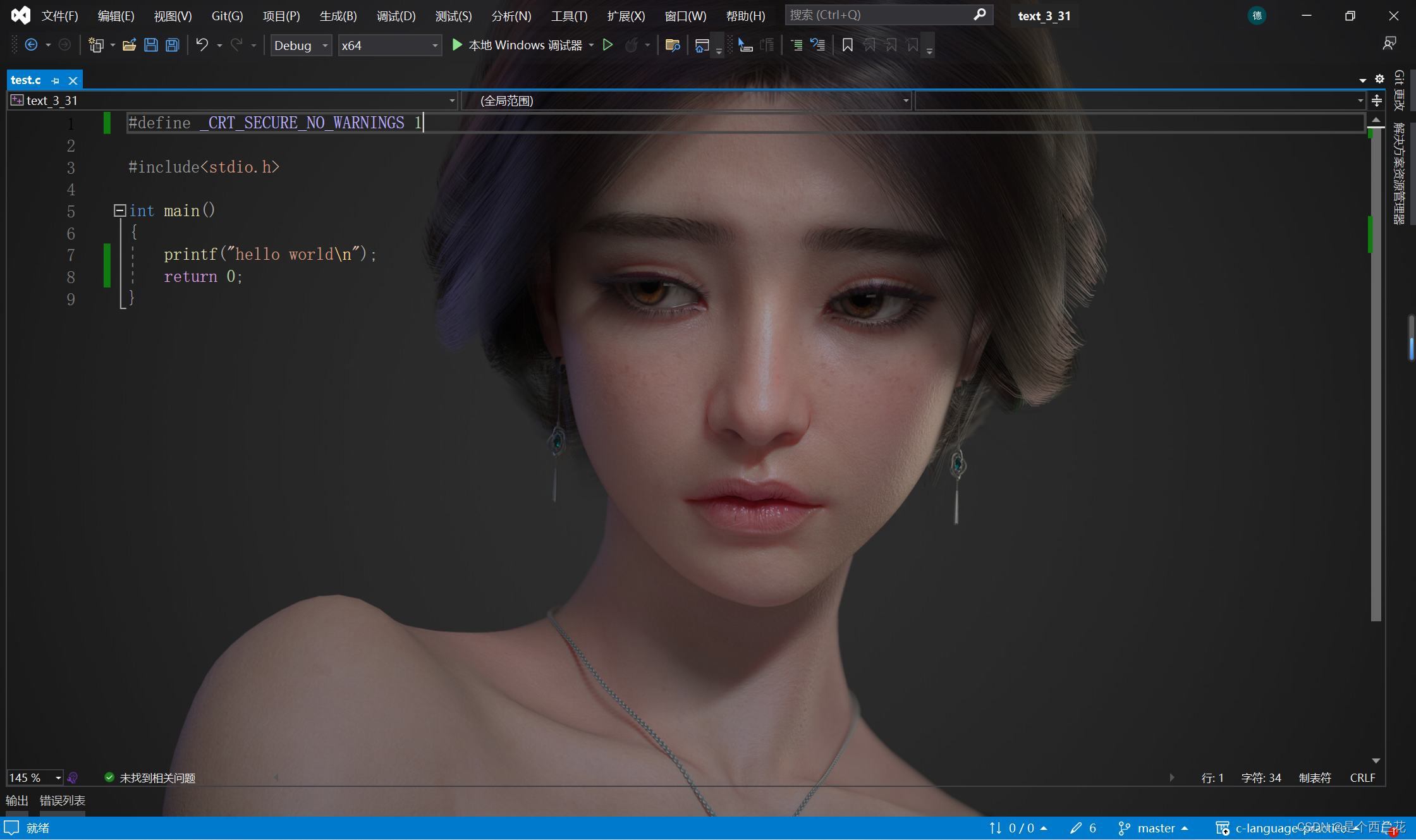
Task: Click the master branch button
Action: pos(1155,828)
